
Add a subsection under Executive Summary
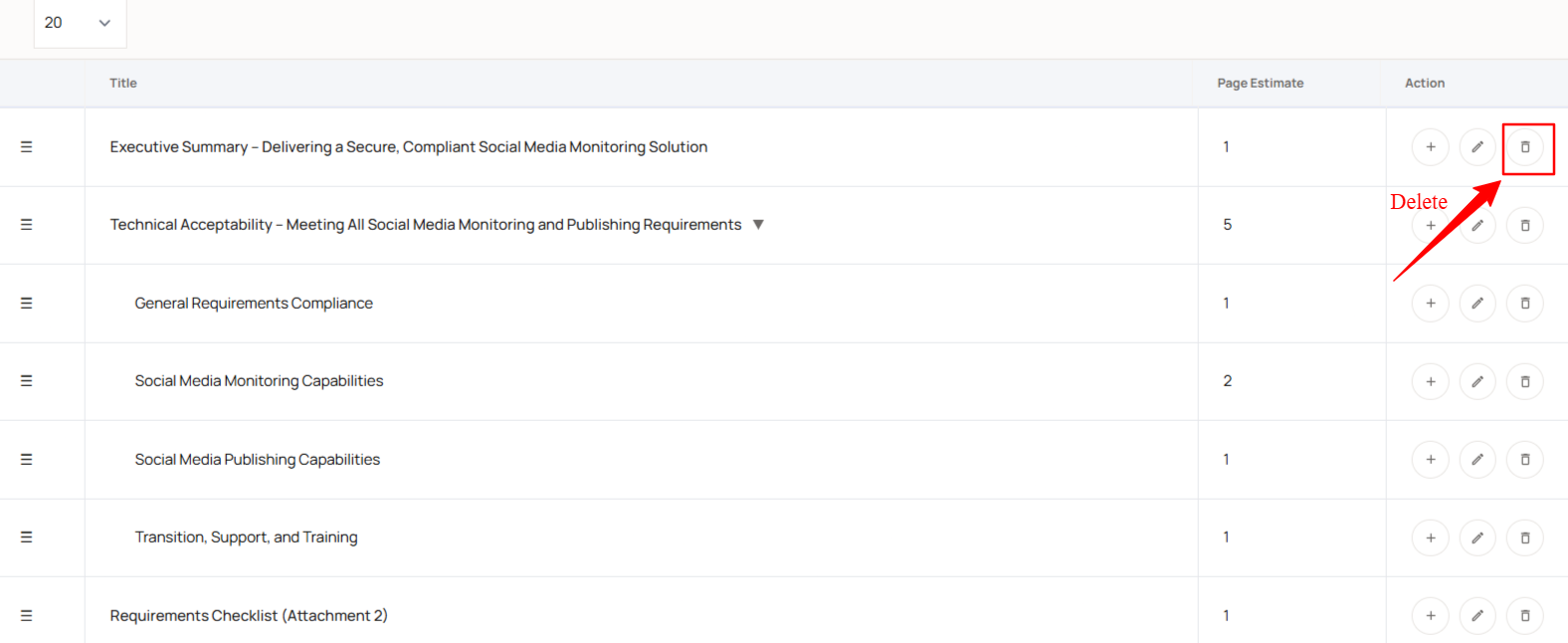click(1431, 147)
